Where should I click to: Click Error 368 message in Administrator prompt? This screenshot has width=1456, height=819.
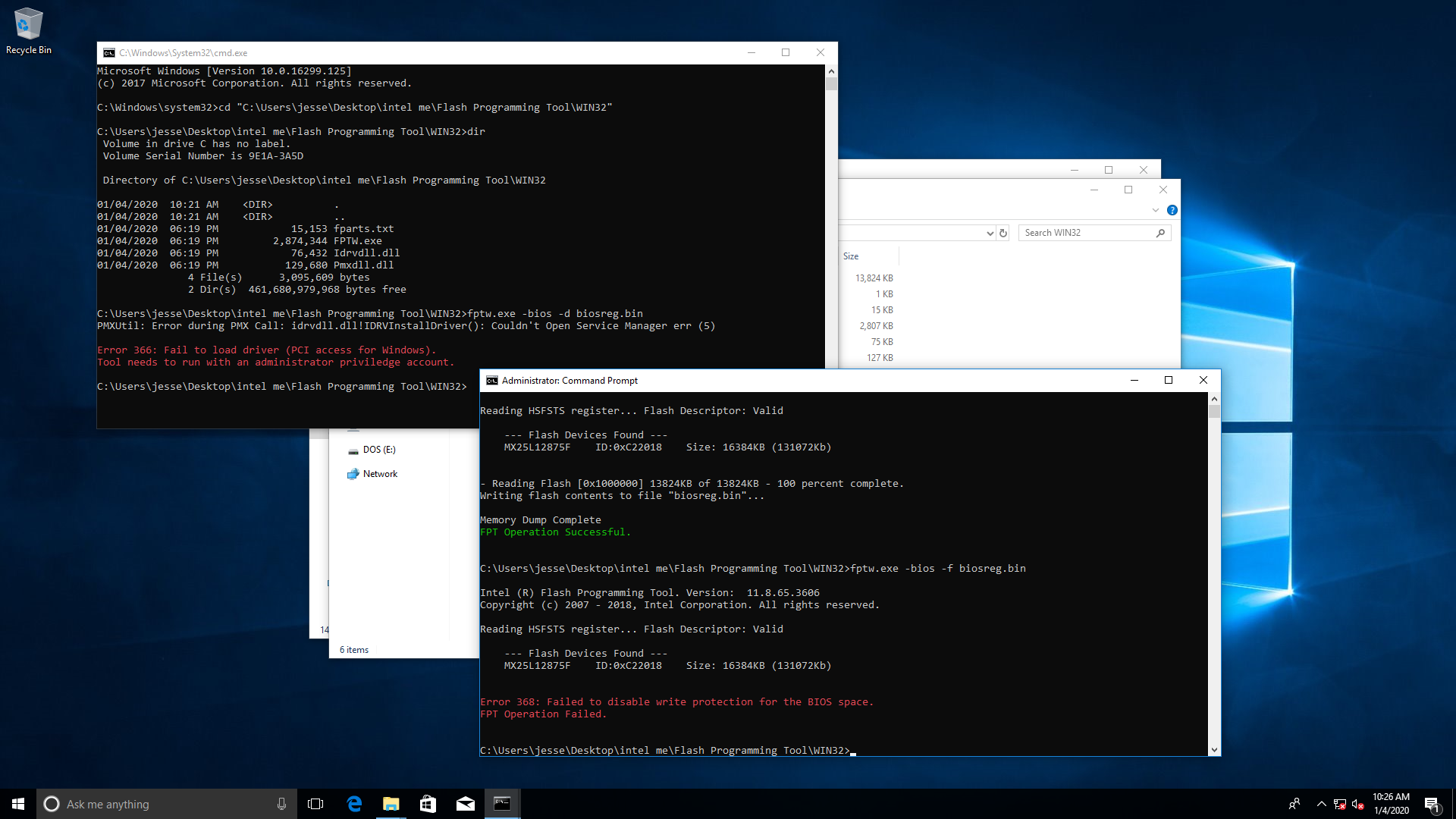point(676,702)
